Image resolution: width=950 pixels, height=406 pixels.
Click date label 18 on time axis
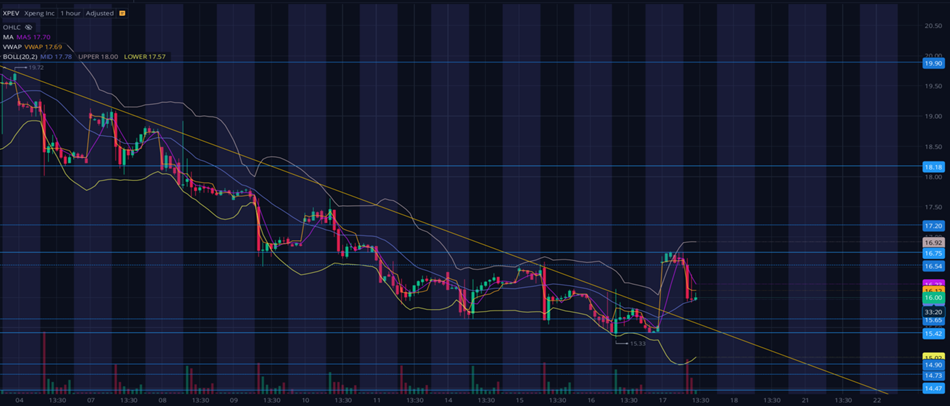734,400
